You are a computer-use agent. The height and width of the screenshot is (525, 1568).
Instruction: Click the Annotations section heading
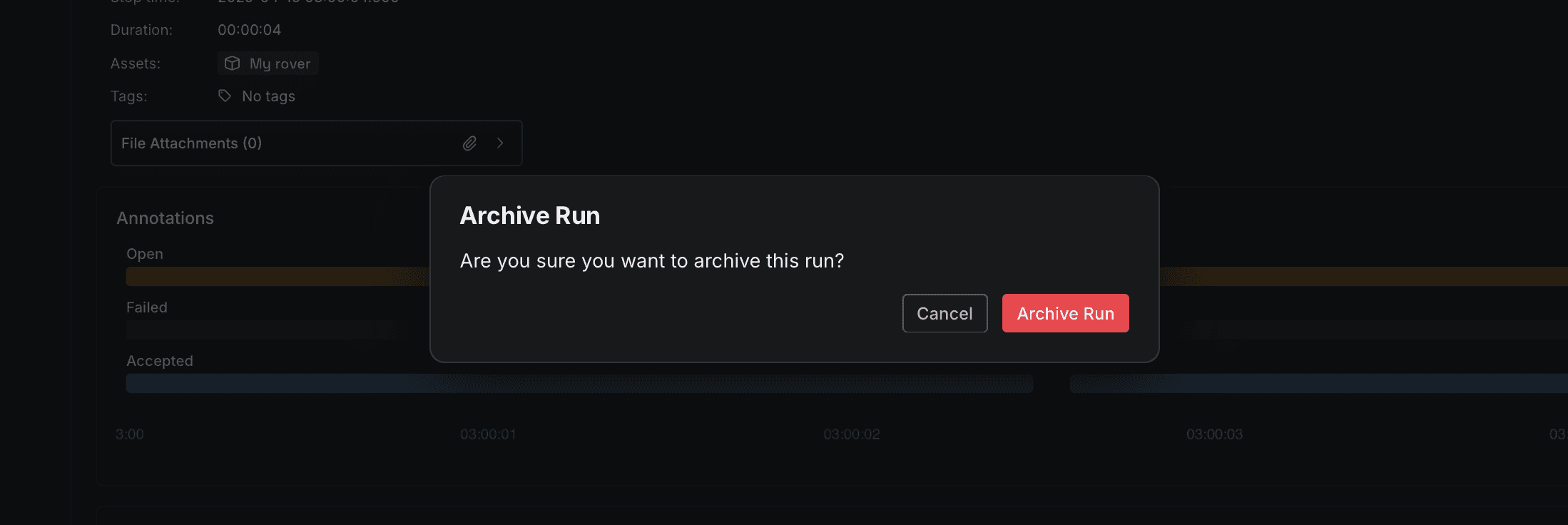(165, 218)
